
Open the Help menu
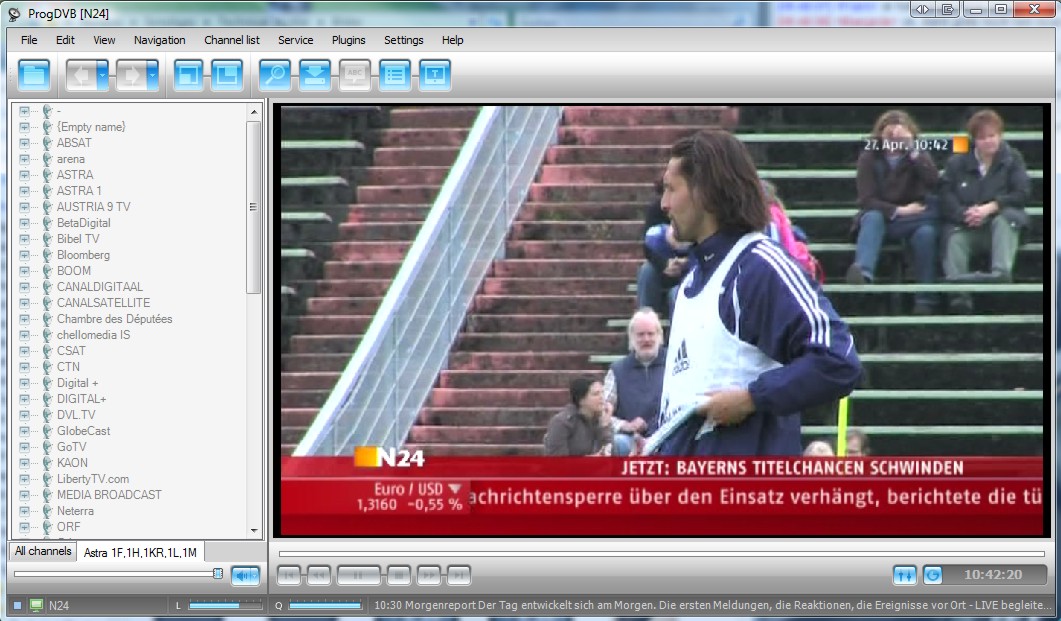(x=453, y=40)
